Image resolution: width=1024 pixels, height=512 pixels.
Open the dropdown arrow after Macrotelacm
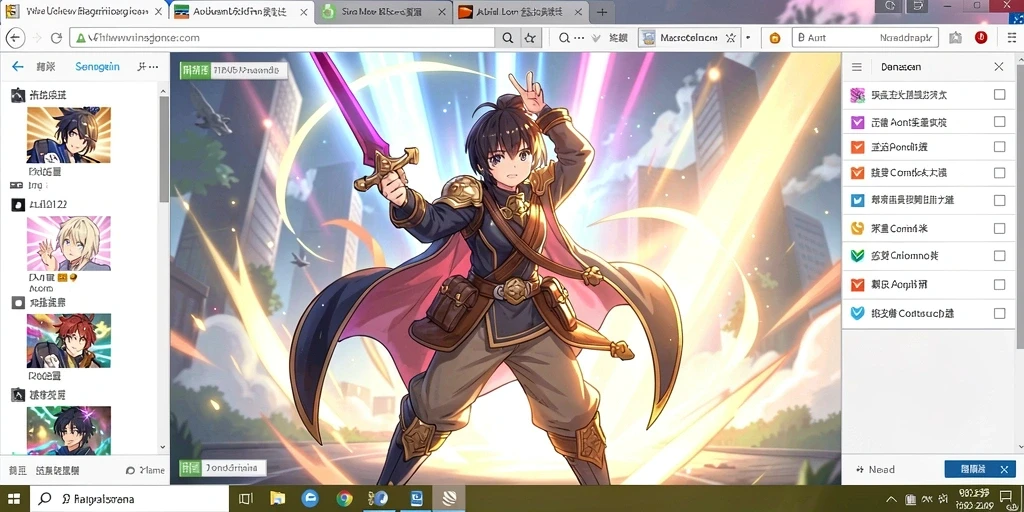click(748, 38)
